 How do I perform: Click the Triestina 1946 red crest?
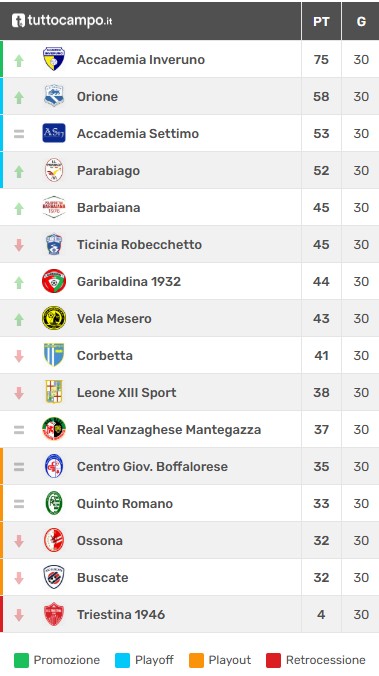point(54,614)
